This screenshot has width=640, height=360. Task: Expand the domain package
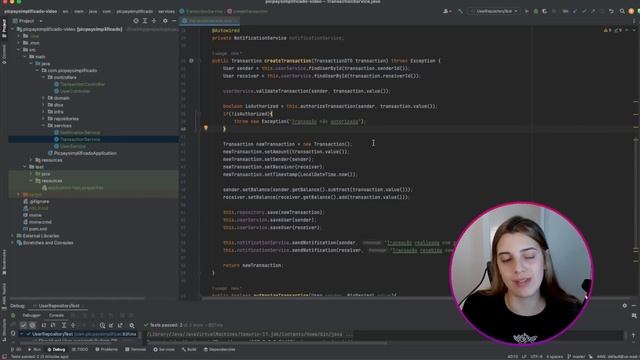[x=43, y=98]
